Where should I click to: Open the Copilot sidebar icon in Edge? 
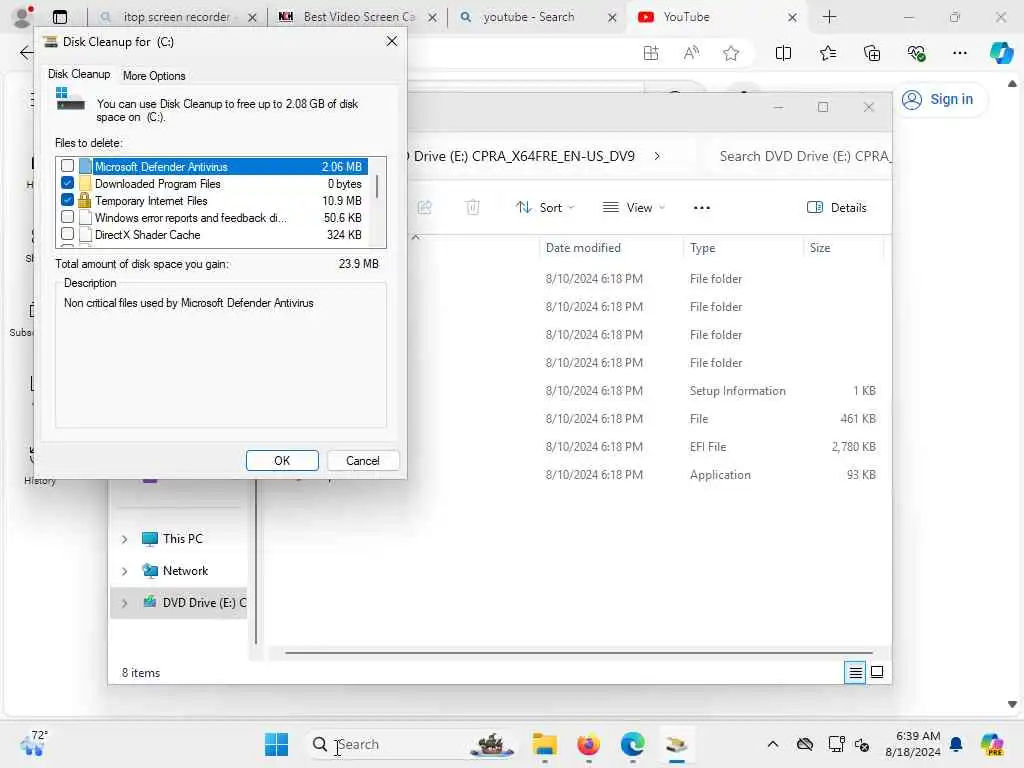[x=1001, y=54]
